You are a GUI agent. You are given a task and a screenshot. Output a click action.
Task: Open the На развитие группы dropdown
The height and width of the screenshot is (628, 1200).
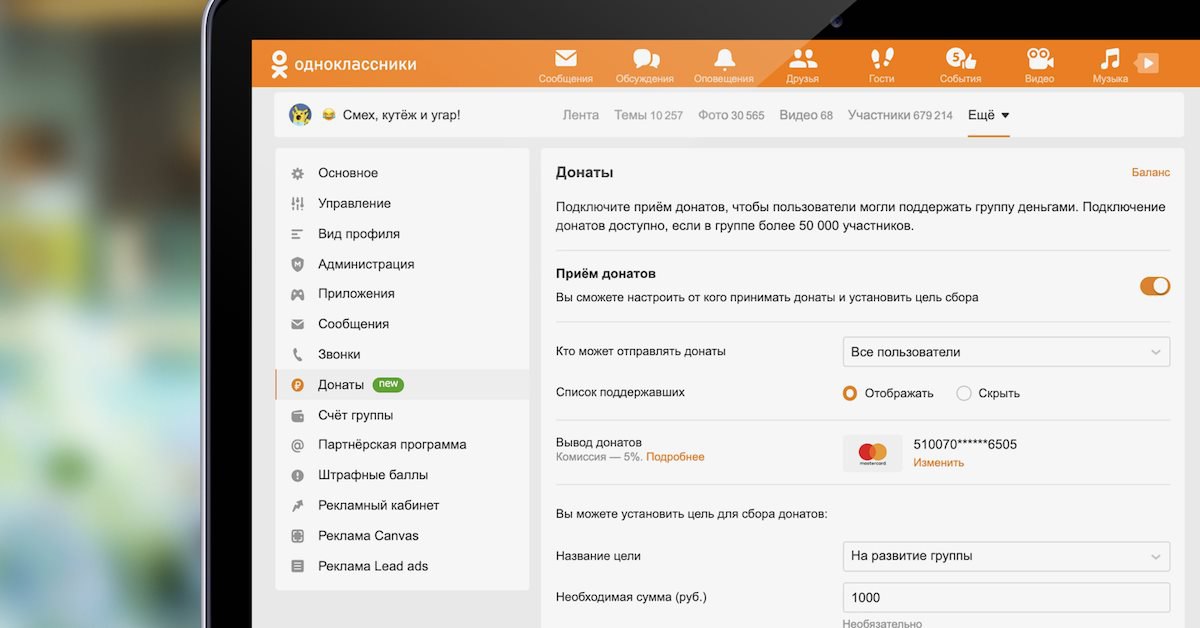pyautogui.click(x=1006, y=556)
